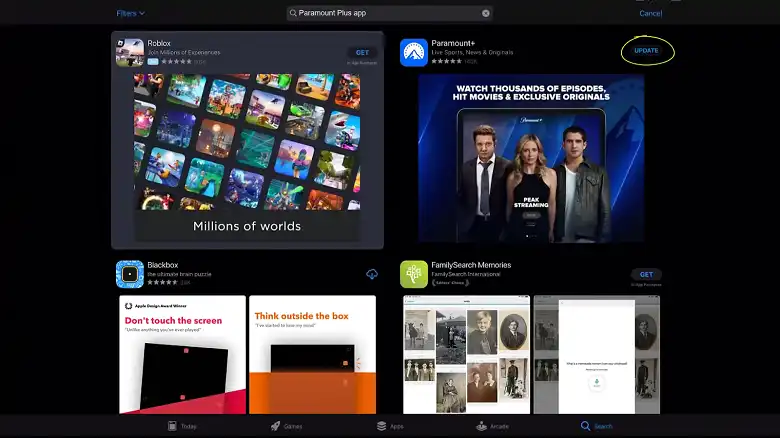780x438 pixels.
Task: Clear the search text with the X icon
Action: pyautogui.click(x=486, y=13)
